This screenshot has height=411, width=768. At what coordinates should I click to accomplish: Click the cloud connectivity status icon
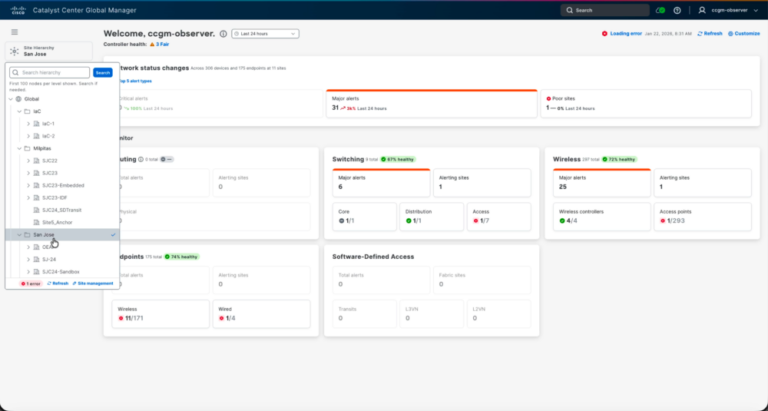point(660,10)
